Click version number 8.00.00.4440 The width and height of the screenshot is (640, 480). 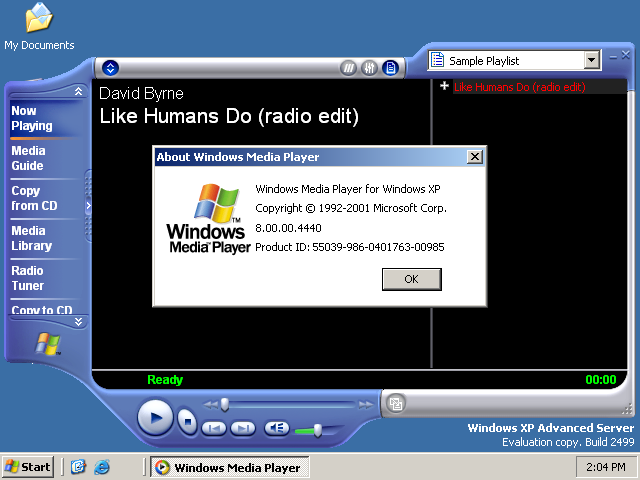288,228
